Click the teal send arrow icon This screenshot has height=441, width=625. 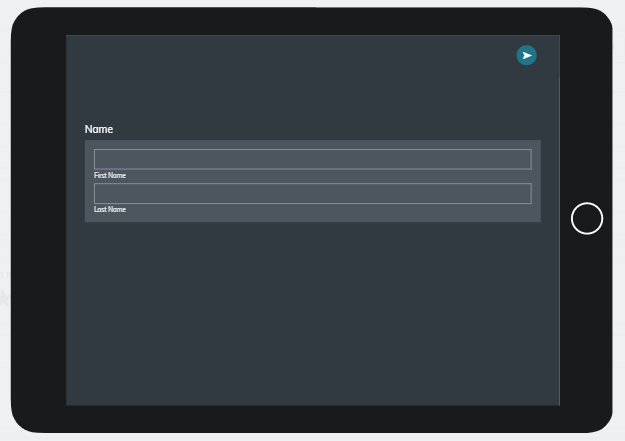click(526, 56)
